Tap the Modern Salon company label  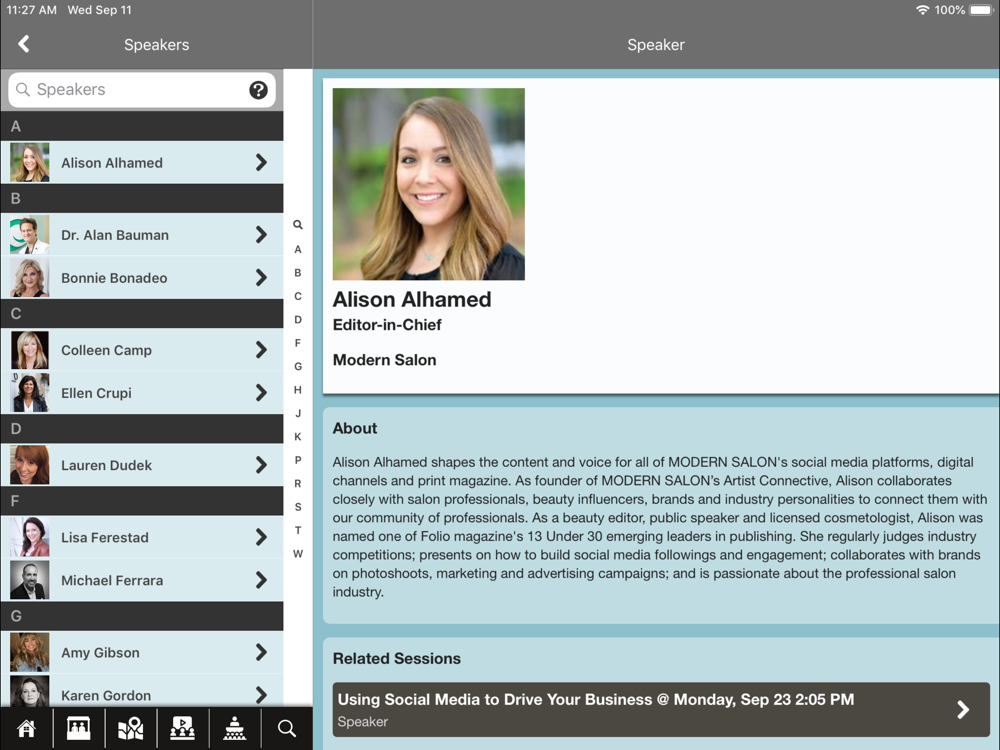pos(385,360)
